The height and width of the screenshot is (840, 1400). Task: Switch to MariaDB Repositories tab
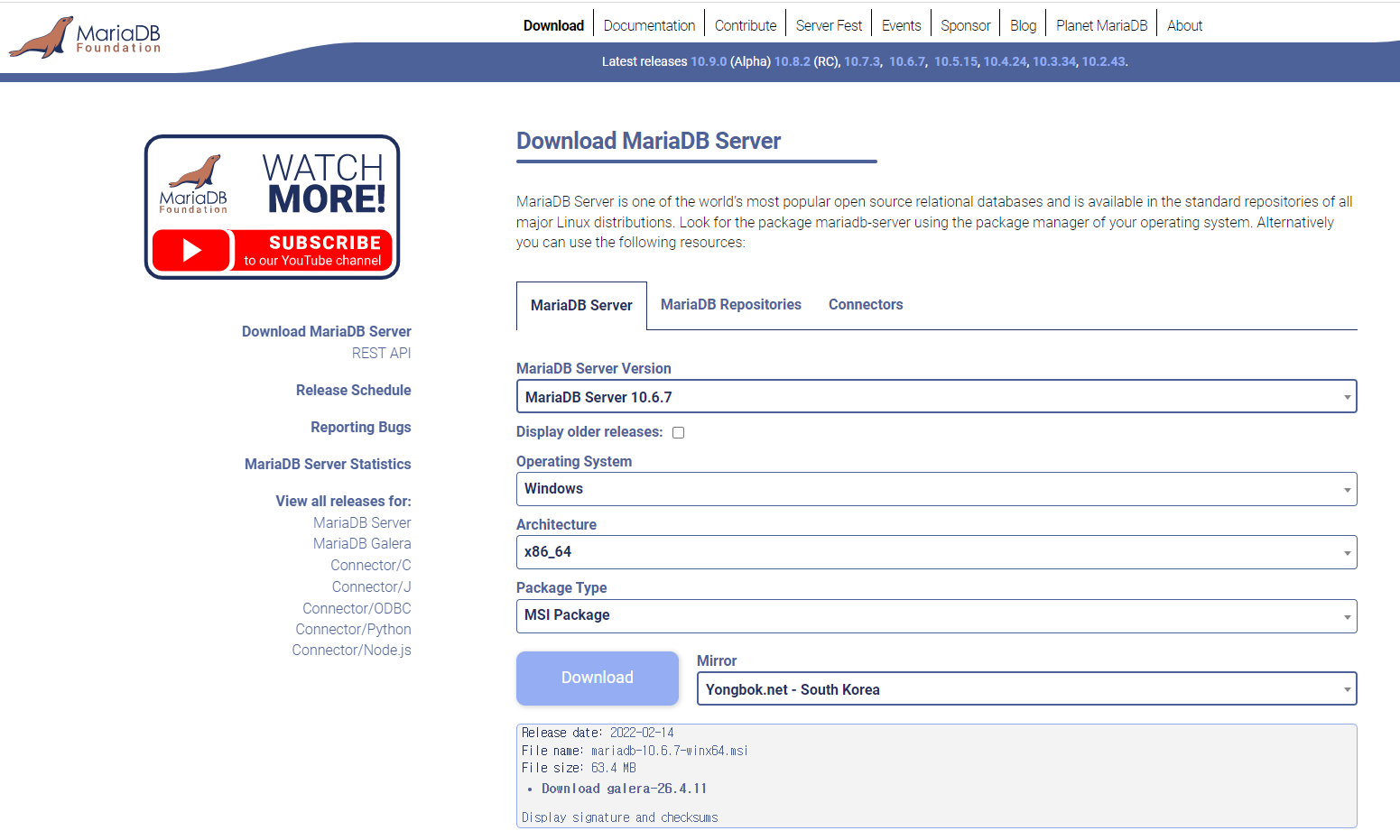[x=731, y=304]
